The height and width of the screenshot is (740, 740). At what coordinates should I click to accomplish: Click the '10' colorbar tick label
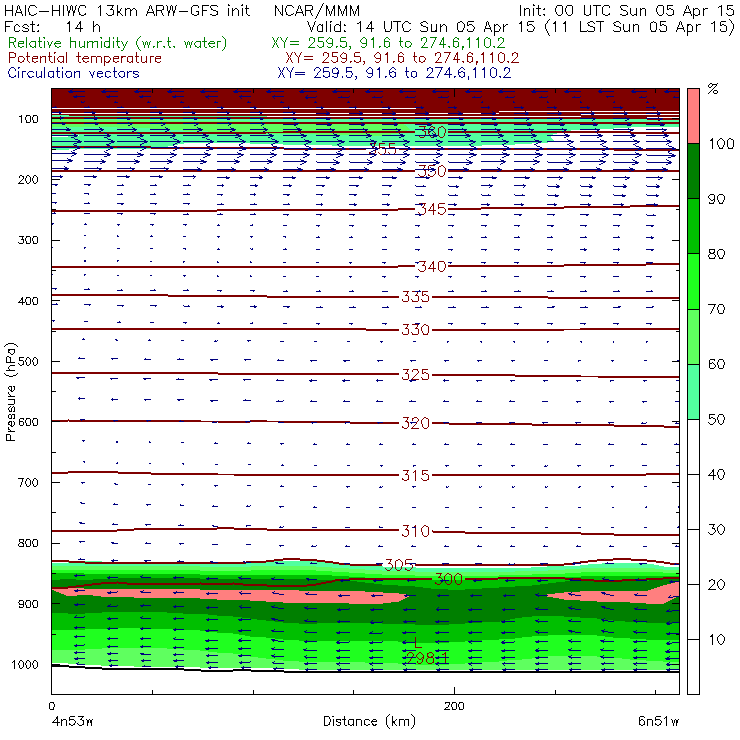716,640
